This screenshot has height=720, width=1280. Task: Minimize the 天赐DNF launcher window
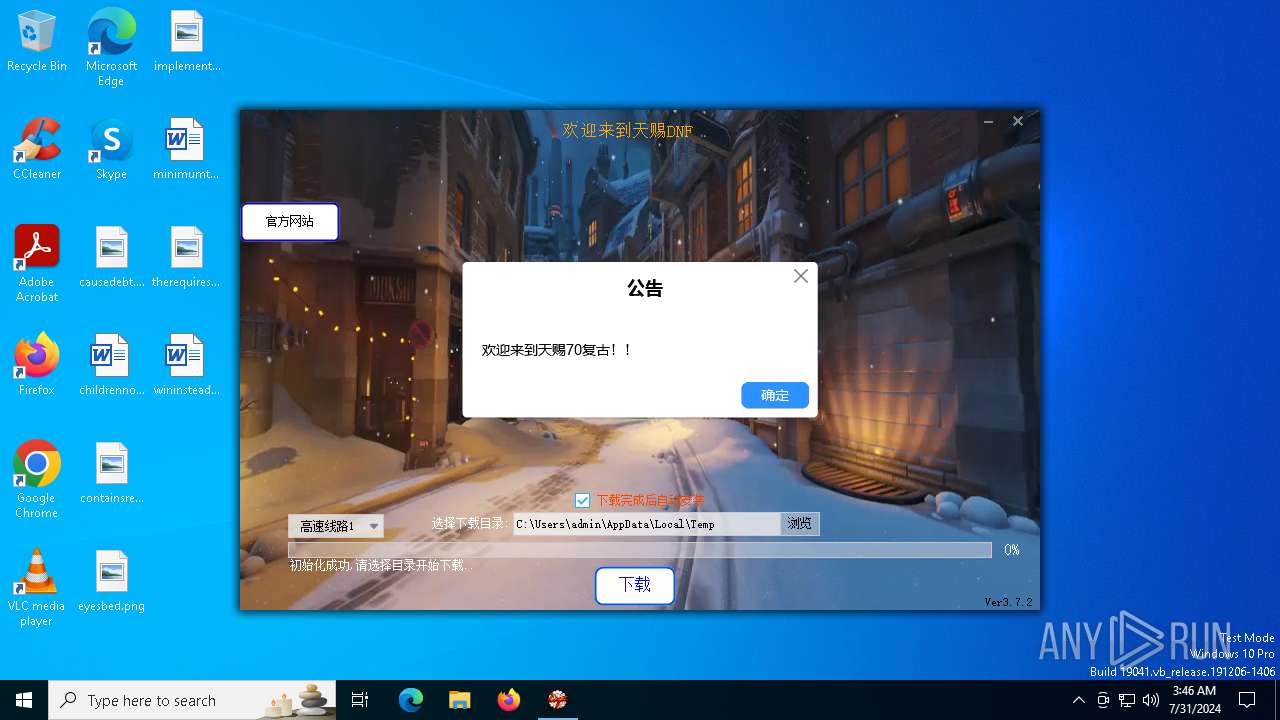click(988, 121)
